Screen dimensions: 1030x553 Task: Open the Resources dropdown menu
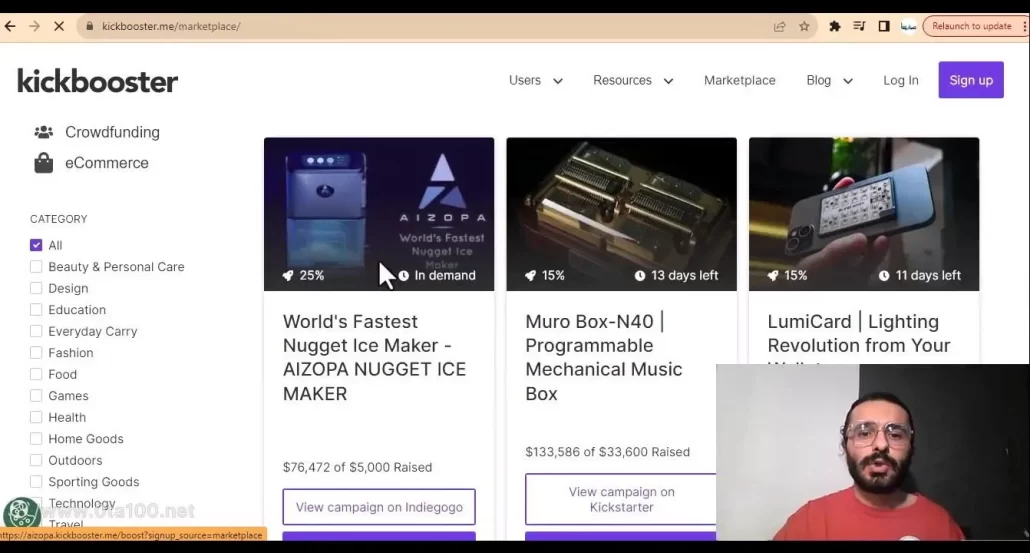point(633,80)
